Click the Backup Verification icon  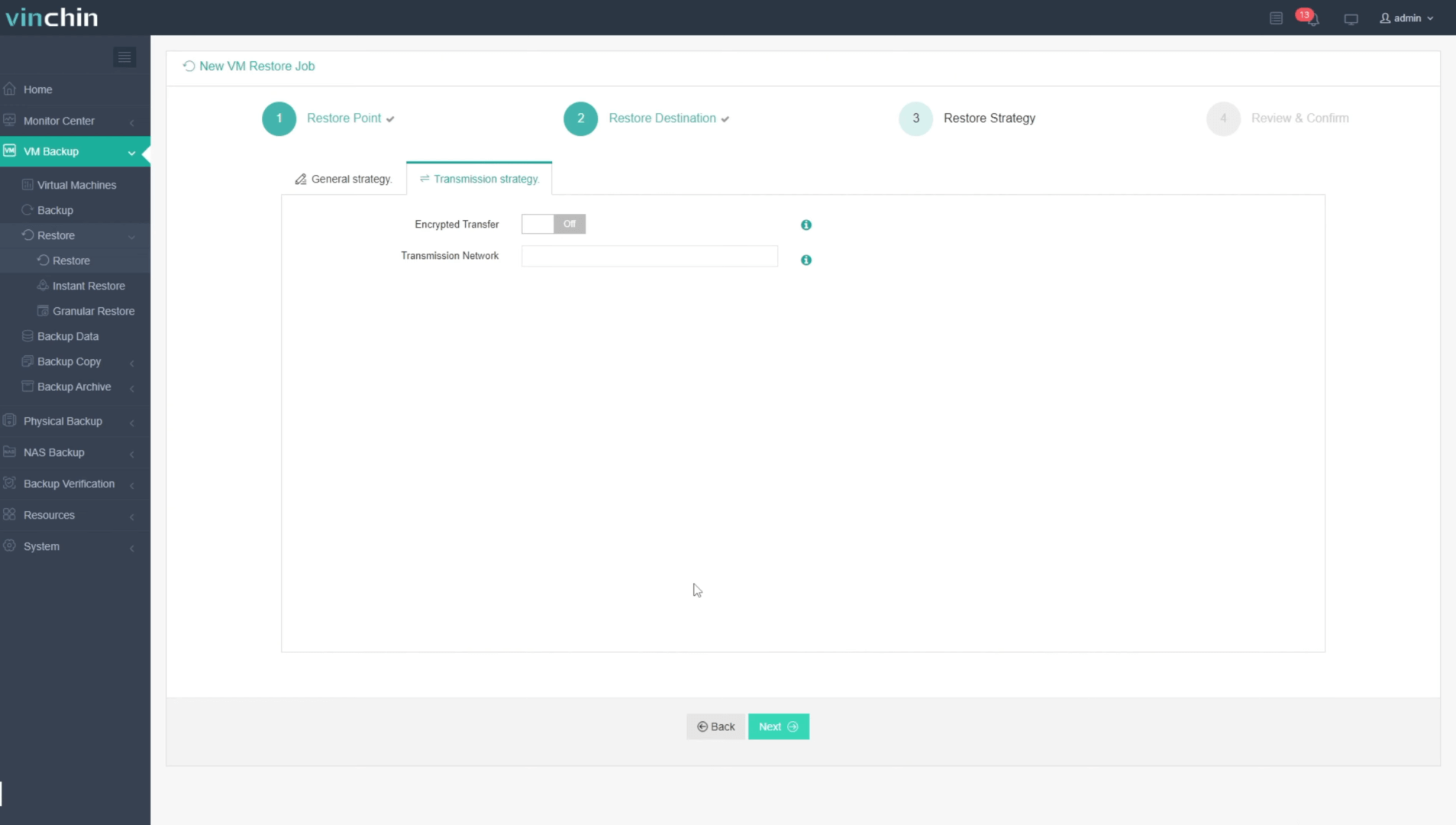coord(10,483)
